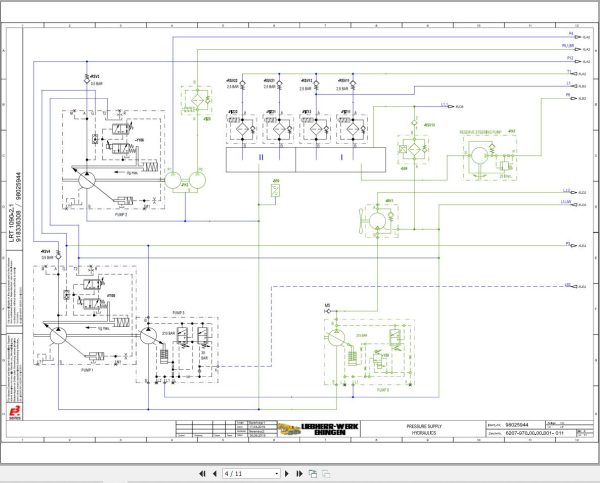Click the RESERVE STEERING PUMP label
Viewport: 600px width, 483px height.
tap(480, 132)
